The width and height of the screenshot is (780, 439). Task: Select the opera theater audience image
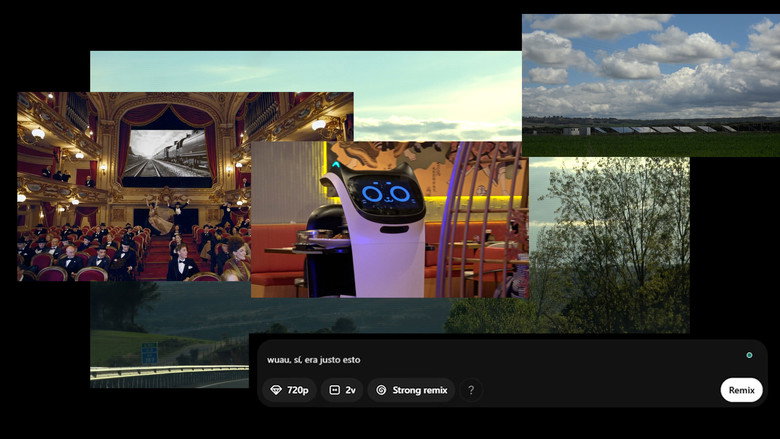[x=134, y=186]
